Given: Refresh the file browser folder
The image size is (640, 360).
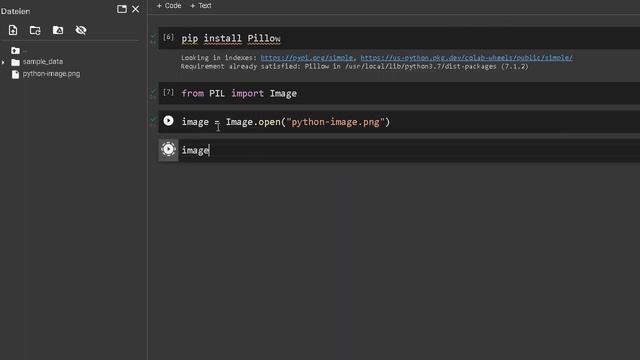Looking at the screenshot, I should point(35,30).
